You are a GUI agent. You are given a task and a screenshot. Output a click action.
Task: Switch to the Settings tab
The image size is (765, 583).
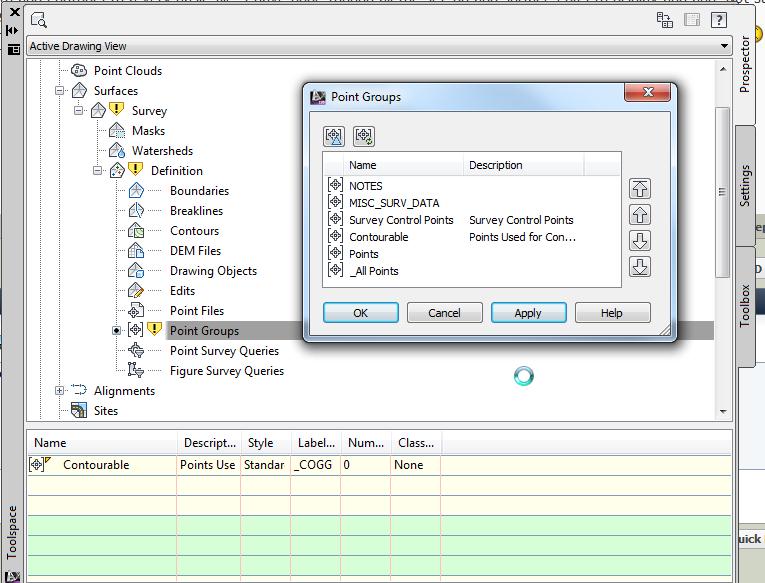pyautogui.click(x=745, y=185)
